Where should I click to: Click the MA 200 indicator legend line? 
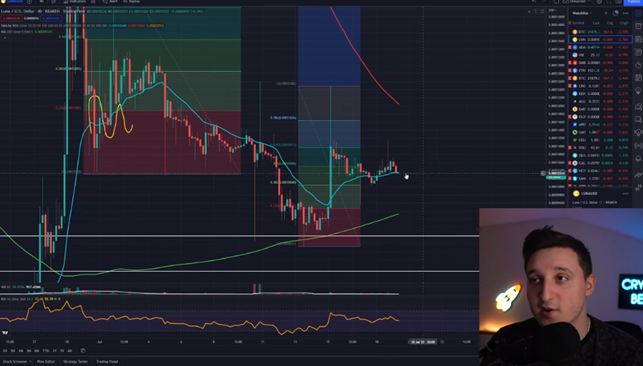[x=26, y=32]
